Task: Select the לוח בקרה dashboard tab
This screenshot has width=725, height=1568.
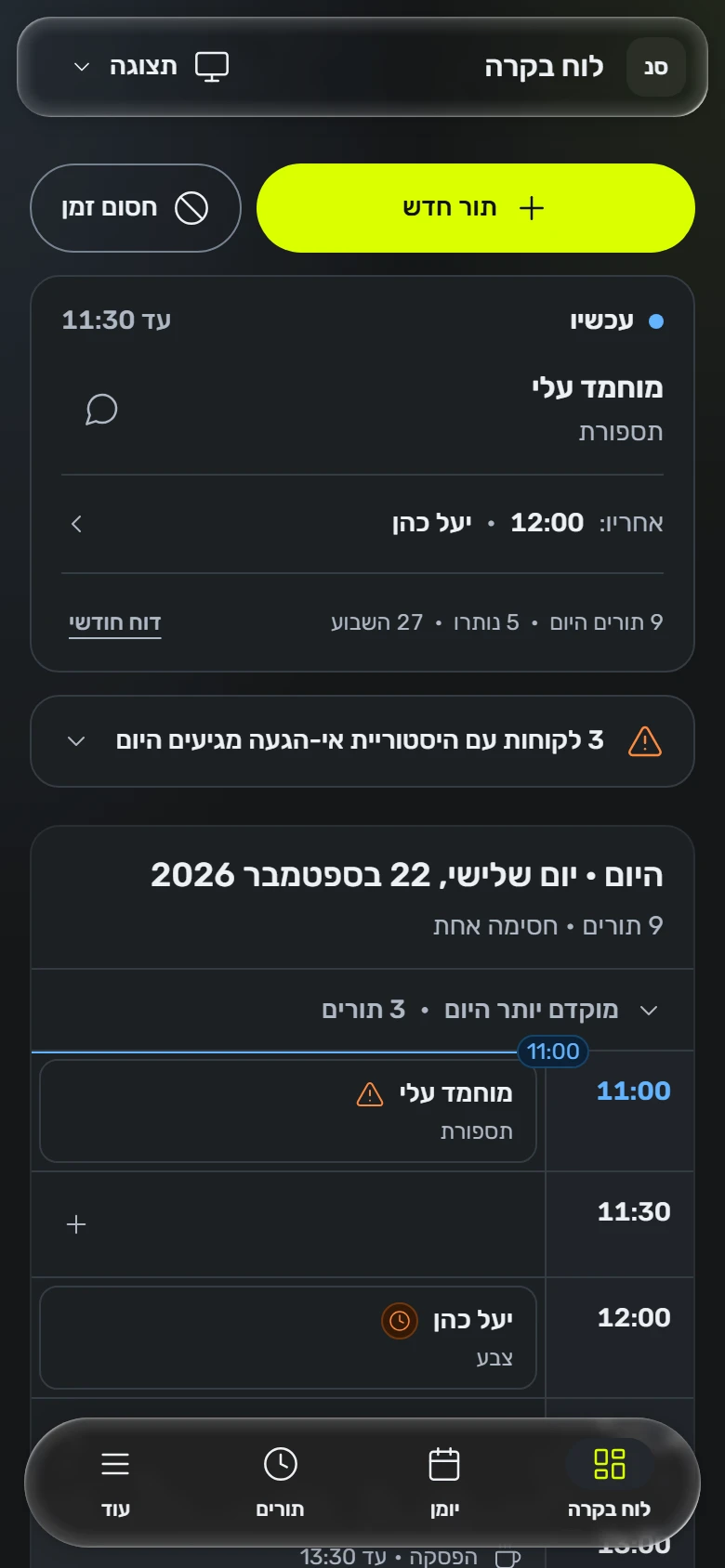Action: pos(609,1483)
